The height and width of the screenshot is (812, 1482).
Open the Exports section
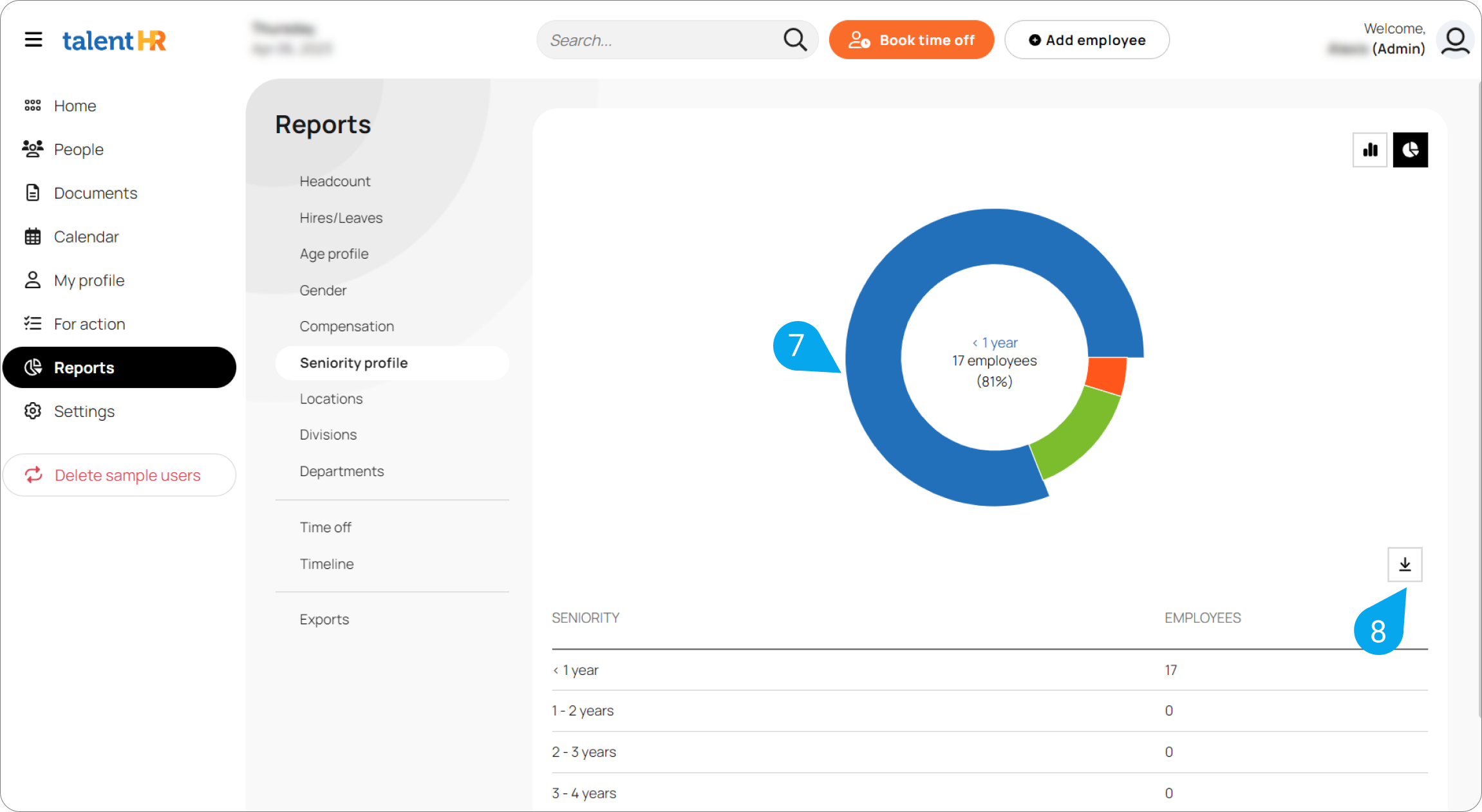(324, 620)
